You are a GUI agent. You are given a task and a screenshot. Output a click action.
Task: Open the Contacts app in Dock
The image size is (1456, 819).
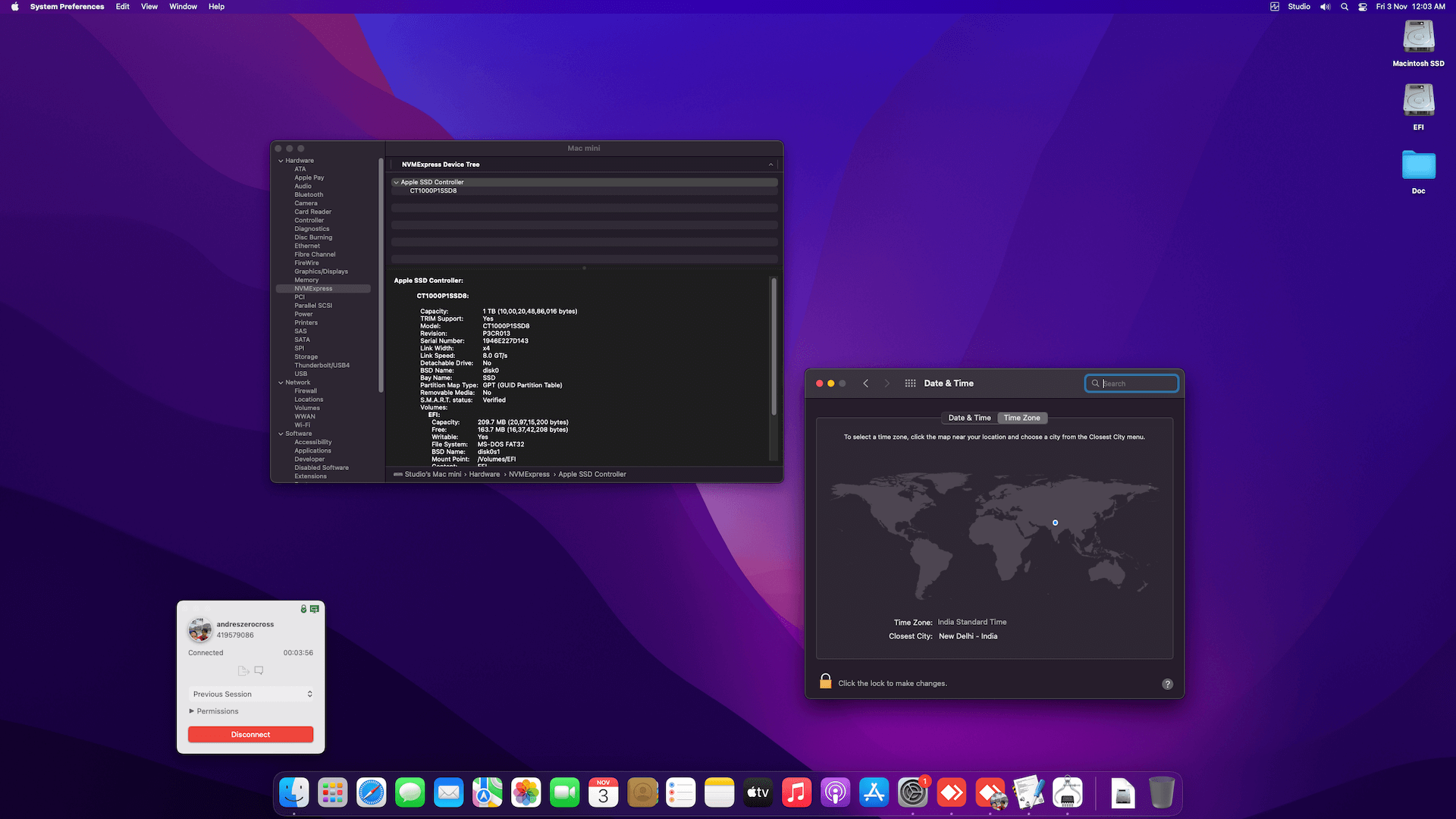(642, 793)
